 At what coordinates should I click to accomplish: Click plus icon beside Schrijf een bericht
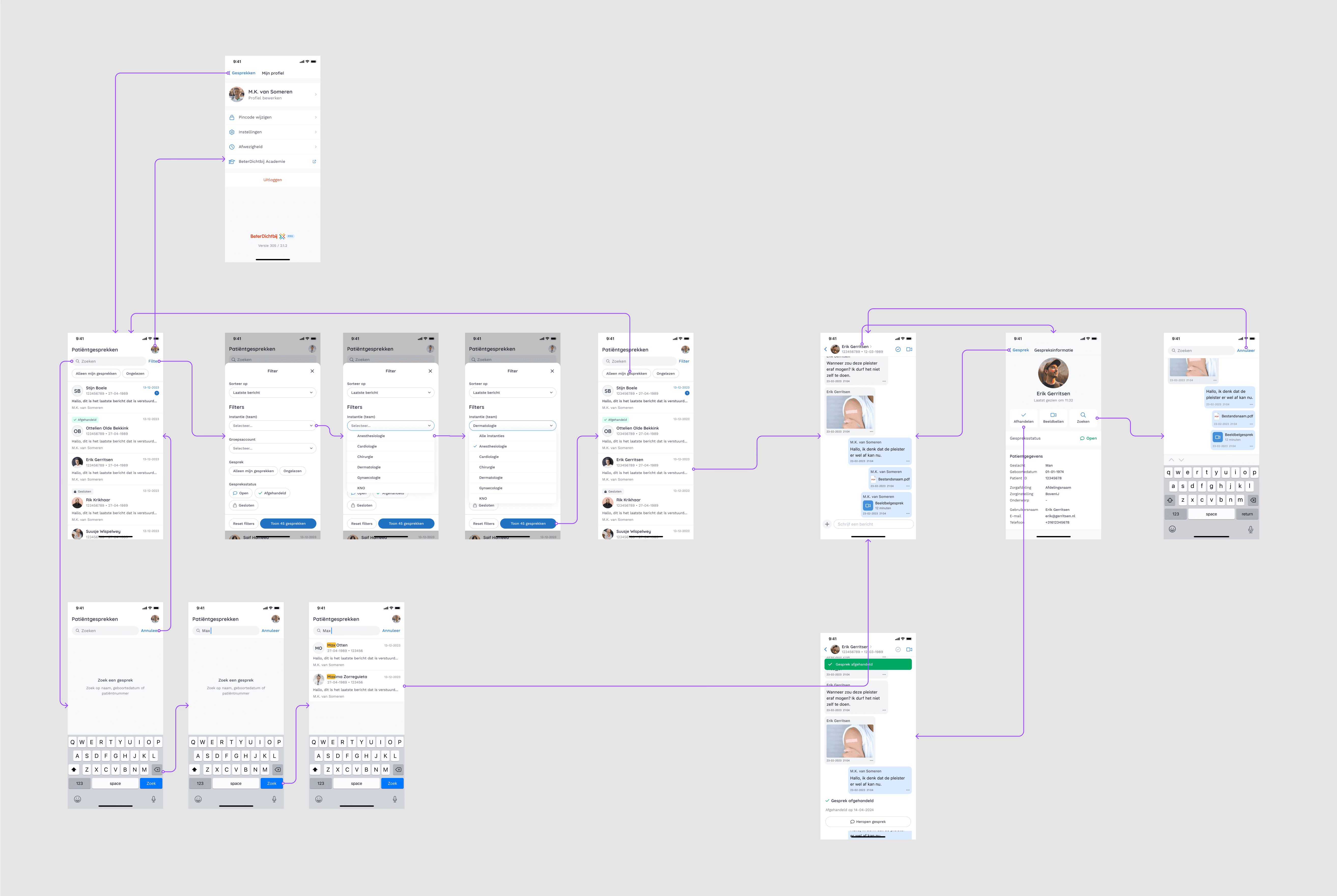pos(827,524)
